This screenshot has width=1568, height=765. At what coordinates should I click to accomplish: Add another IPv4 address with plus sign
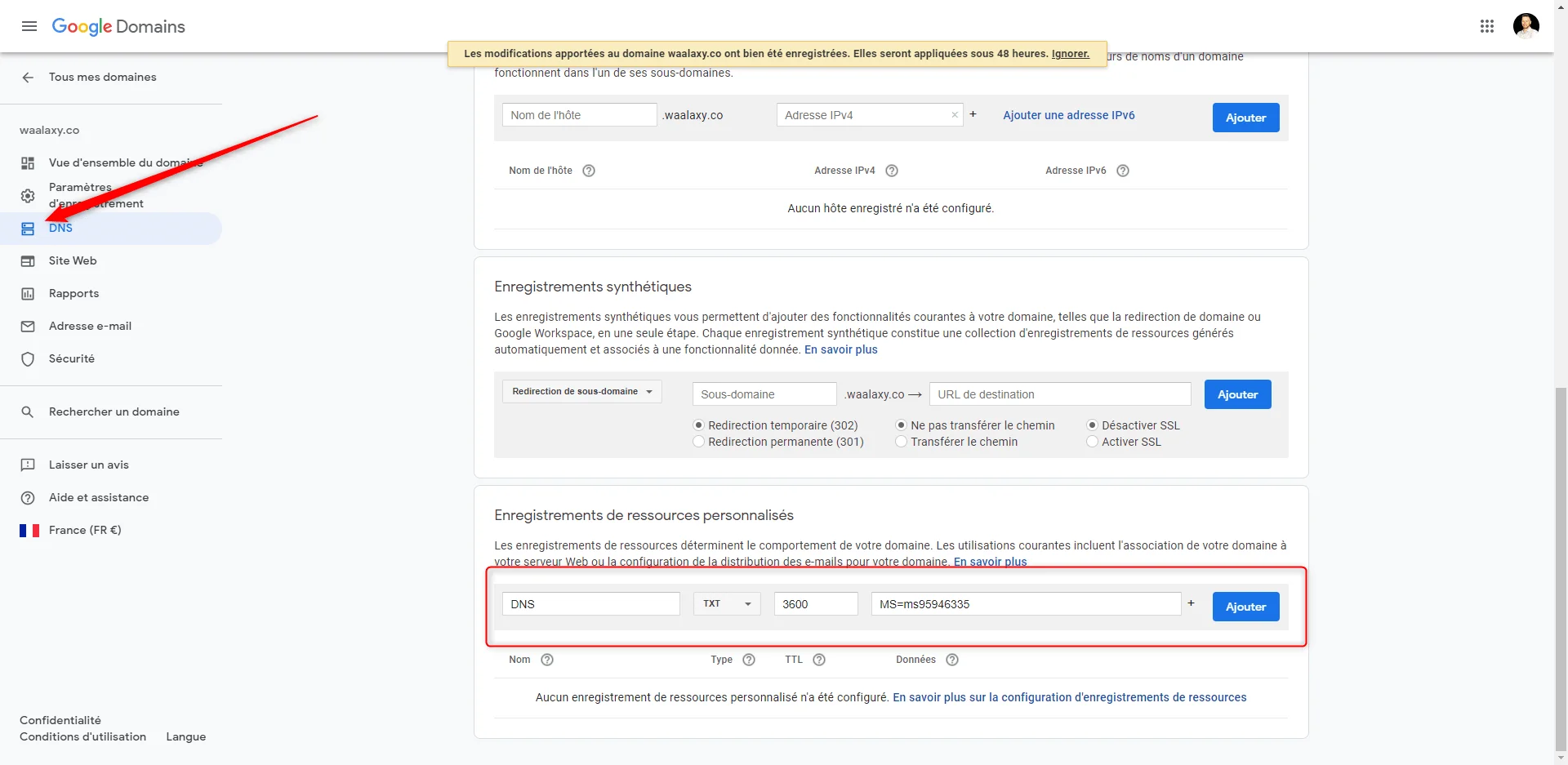(x=973, y=114)
